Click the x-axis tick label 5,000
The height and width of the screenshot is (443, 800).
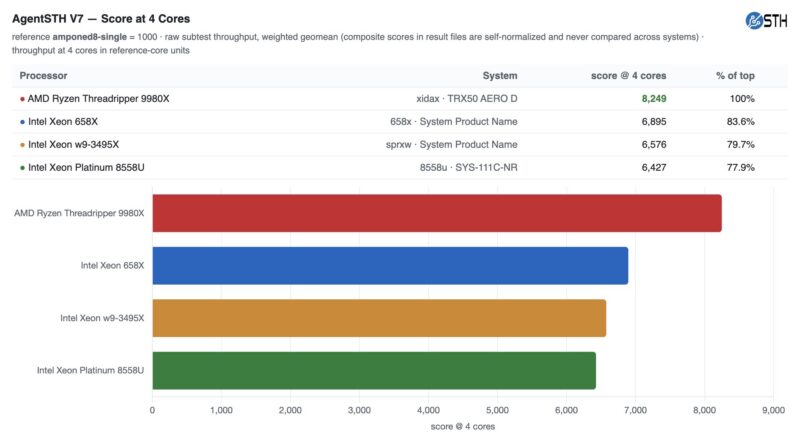497,410
